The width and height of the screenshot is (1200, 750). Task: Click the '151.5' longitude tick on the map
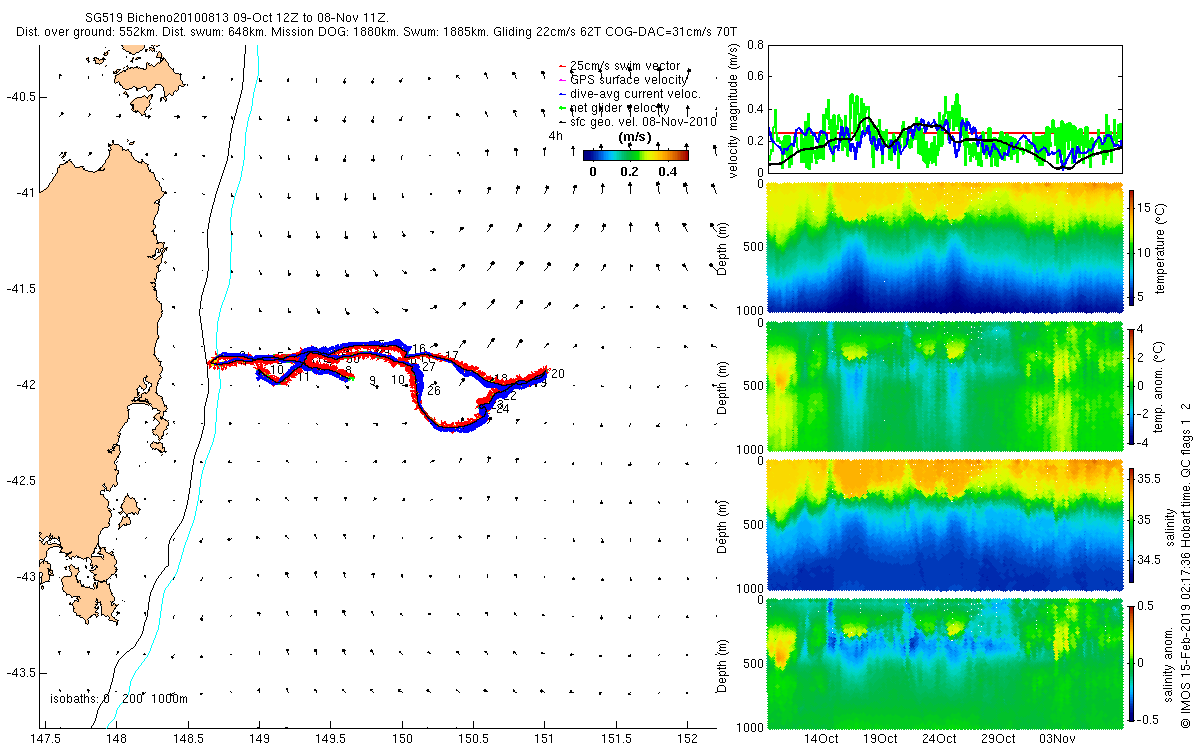616,738
